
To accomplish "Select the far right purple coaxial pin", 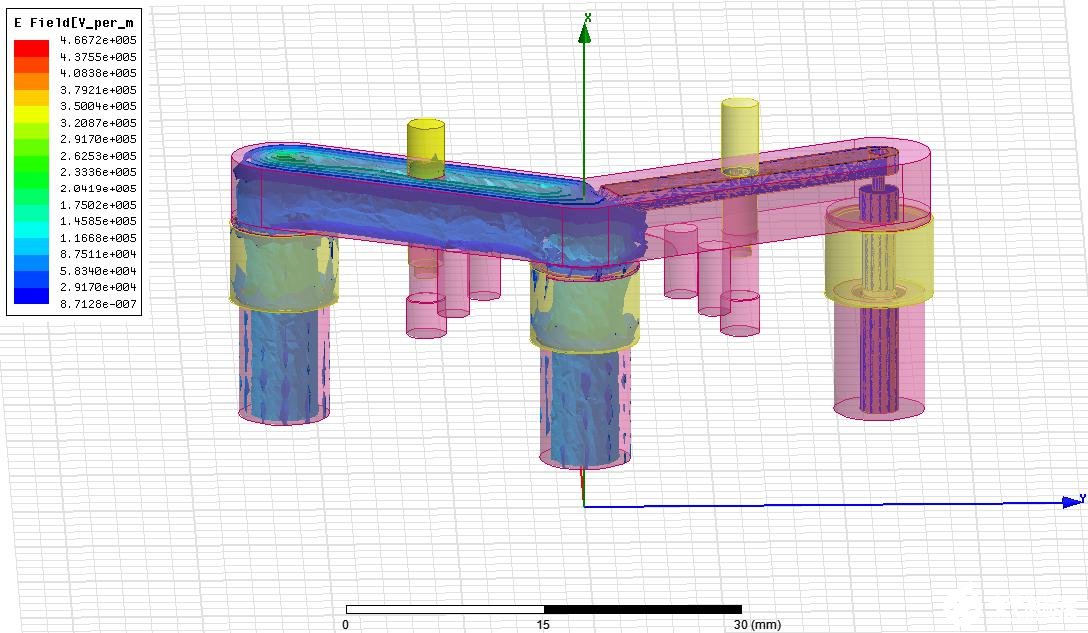I will click(x=878, y=298).
